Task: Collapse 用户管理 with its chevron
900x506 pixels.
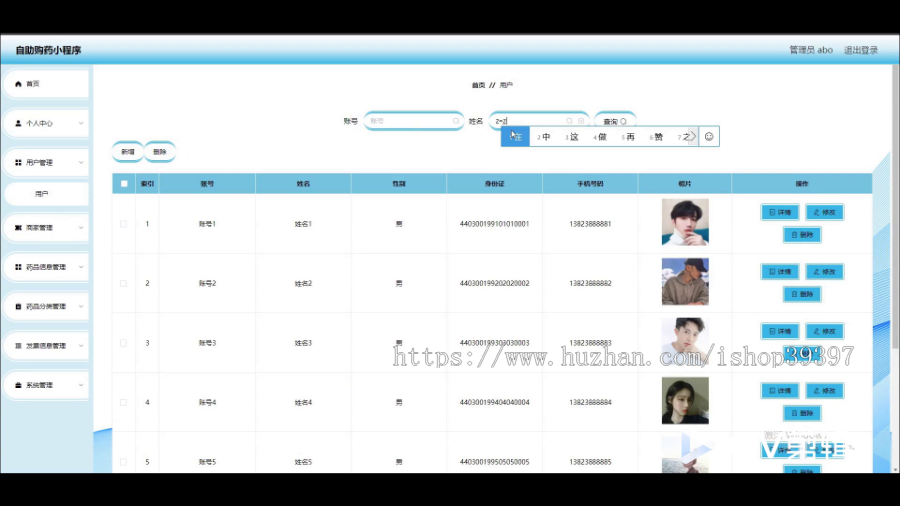Action: click(x=81, y=162)
